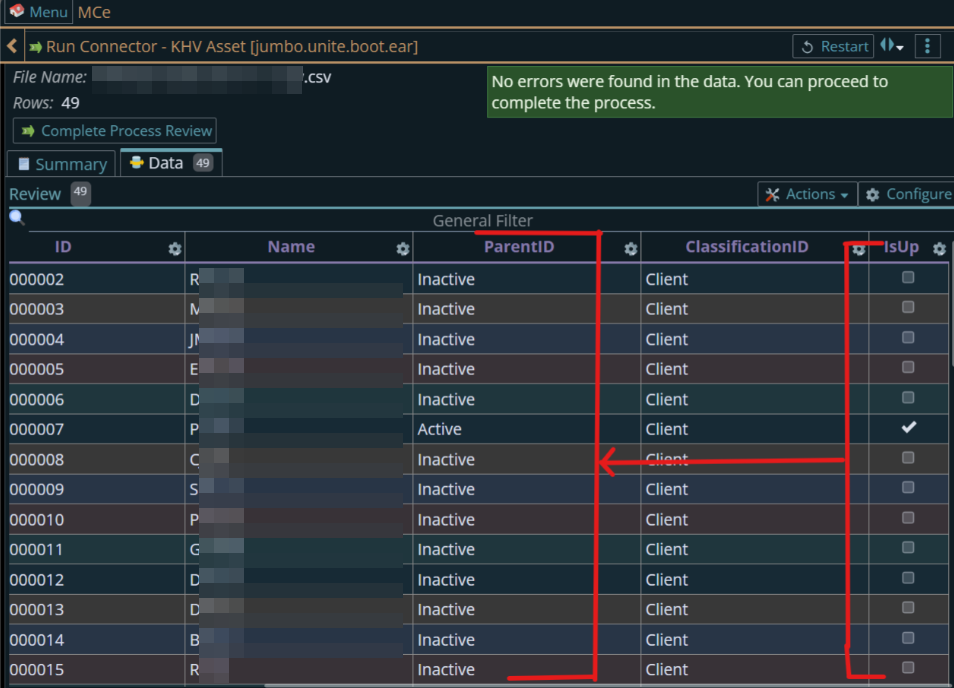The width and height of the screenshot is (954, 688).
Task: Toggle IsUp checkbox for row 000010
Action: [x=908, y=518]
